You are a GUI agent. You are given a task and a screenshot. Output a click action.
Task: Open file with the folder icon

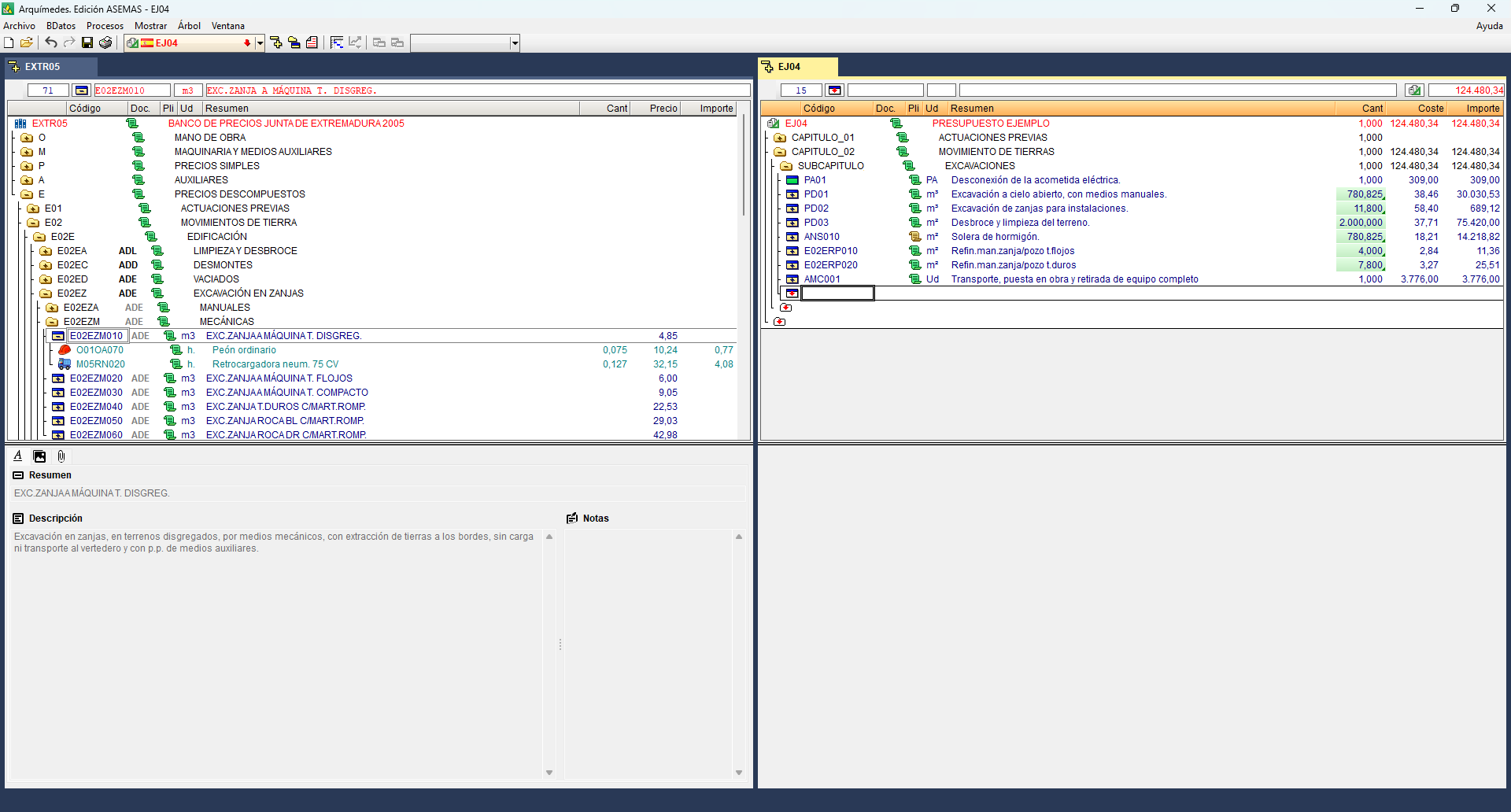point(27,42)
